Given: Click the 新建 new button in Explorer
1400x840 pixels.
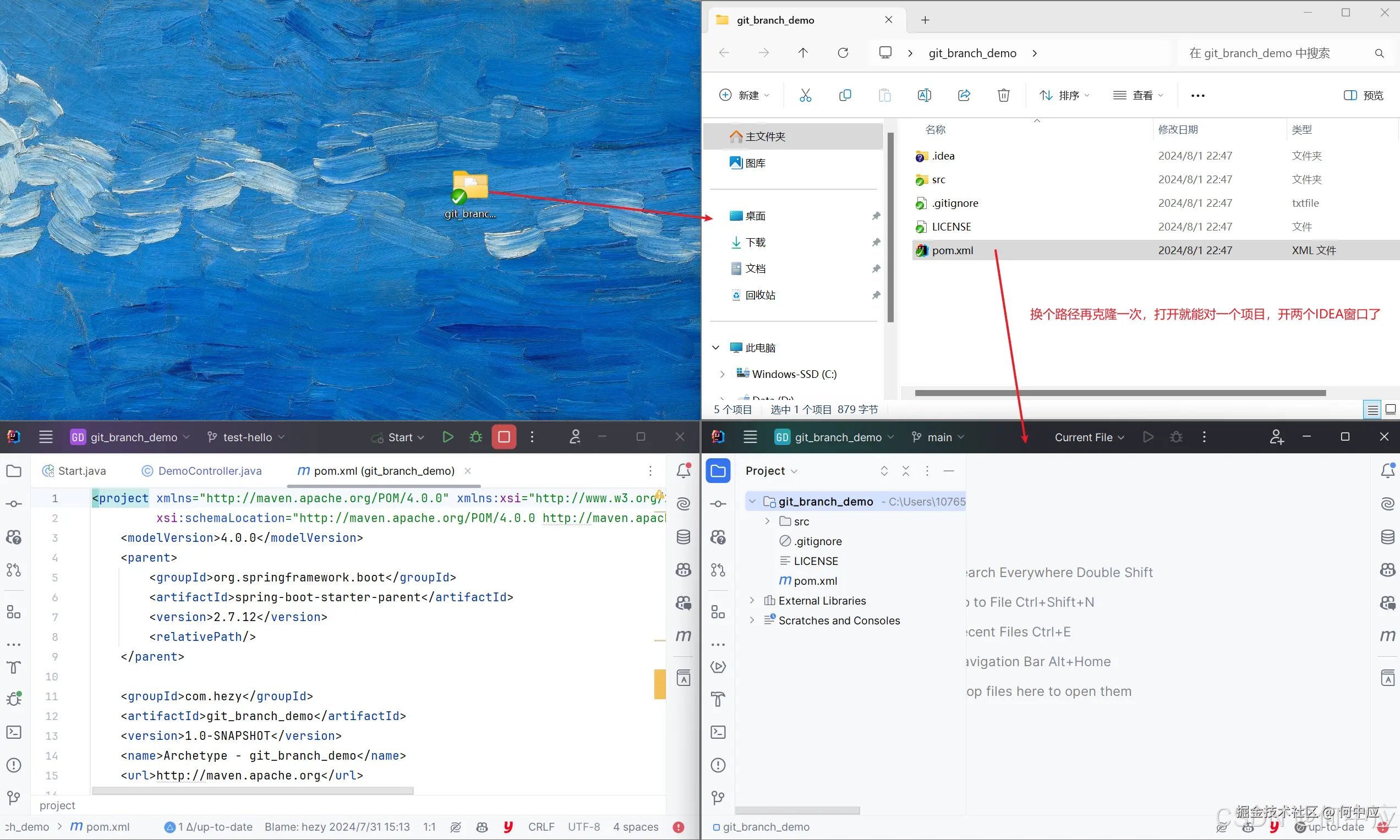Looking at the screenshot, I should click(x=744, y=95).
